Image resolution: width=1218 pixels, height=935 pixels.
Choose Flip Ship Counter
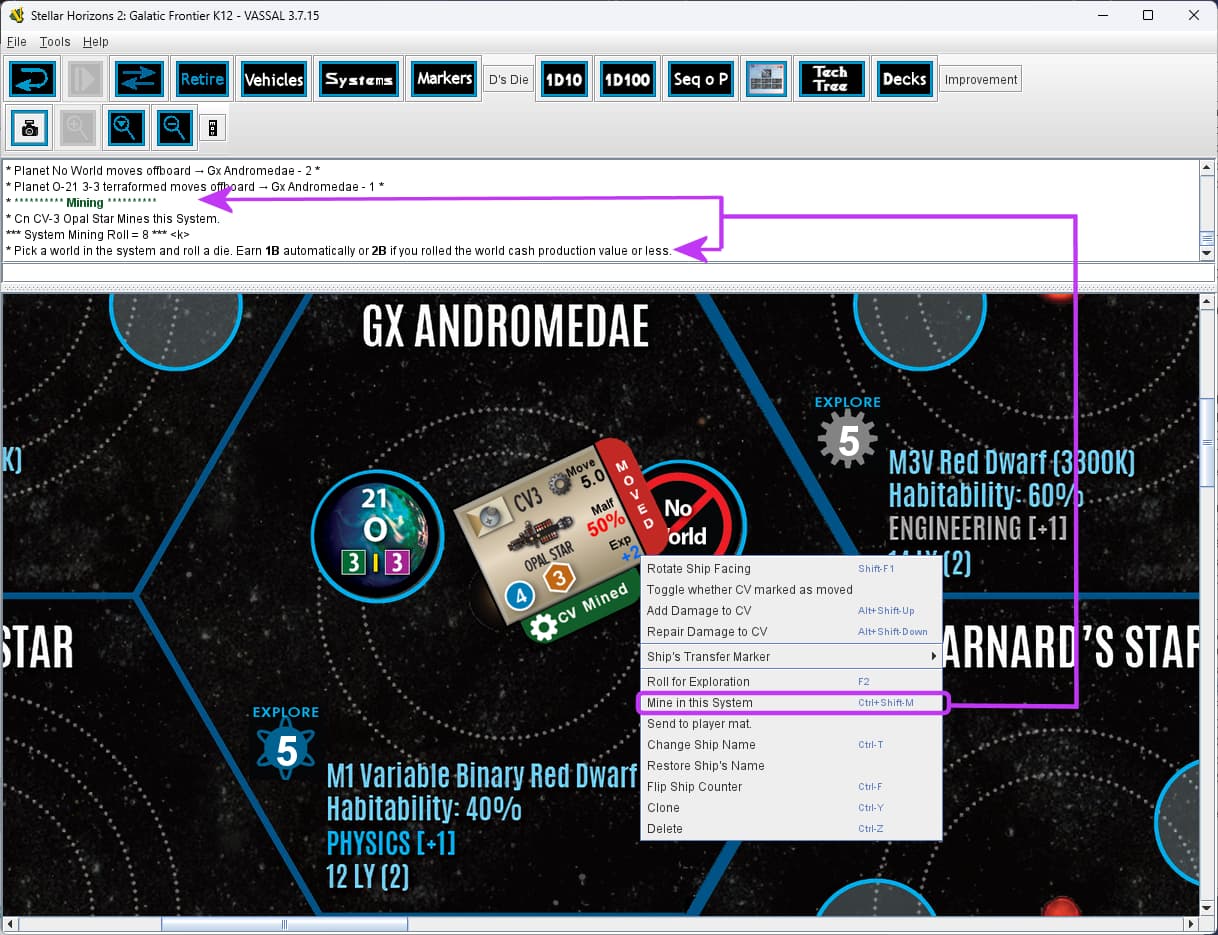[791, 787]
